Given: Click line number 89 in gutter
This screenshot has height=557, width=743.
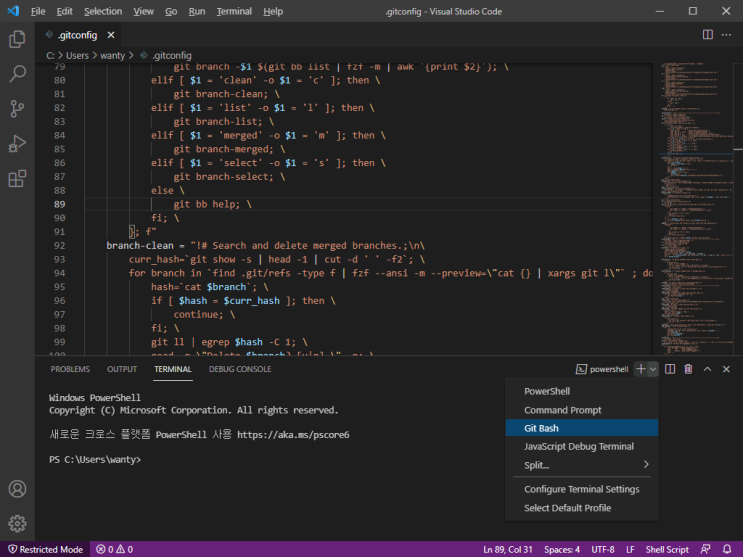Looking at the screenshot, I should point(59,204).
